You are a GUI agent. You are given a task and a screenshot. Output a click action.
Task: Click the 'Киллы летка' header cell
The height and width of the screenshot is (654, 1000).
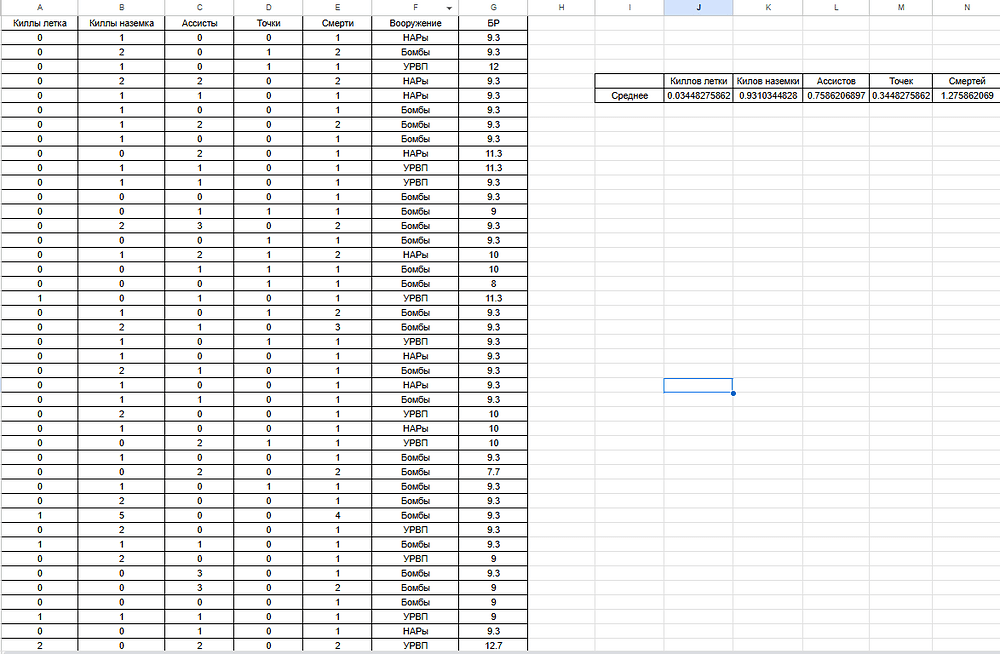pos(39,22)
